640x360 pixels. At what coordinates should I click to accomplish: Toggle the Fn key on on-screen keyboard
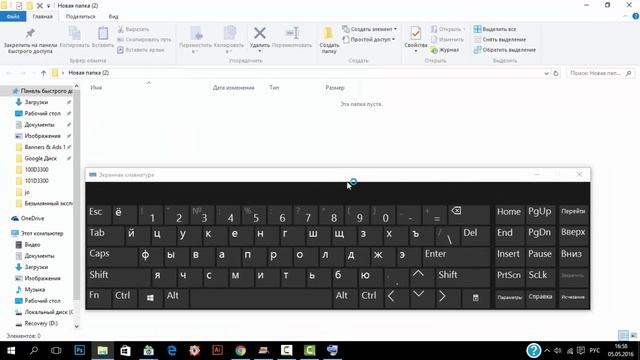point(98,298)
